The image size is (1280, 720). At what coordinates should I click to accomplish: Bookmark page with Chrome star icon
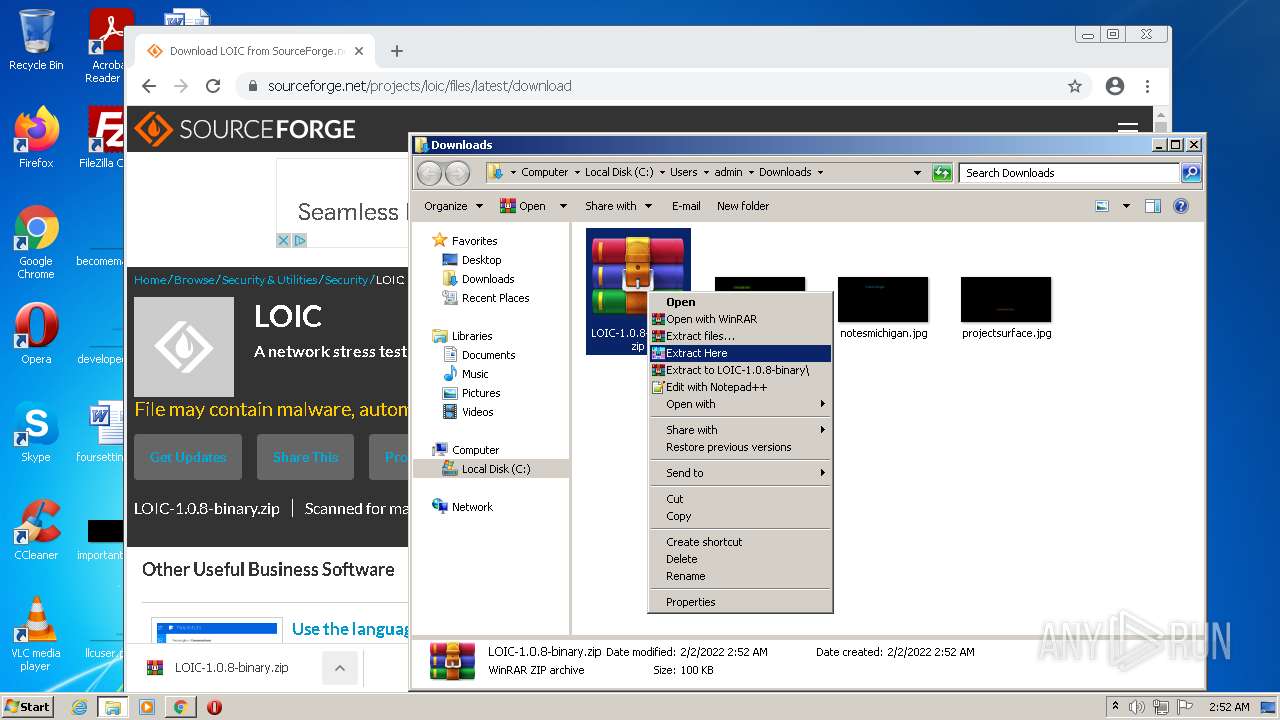click(x=1075, y=86)
